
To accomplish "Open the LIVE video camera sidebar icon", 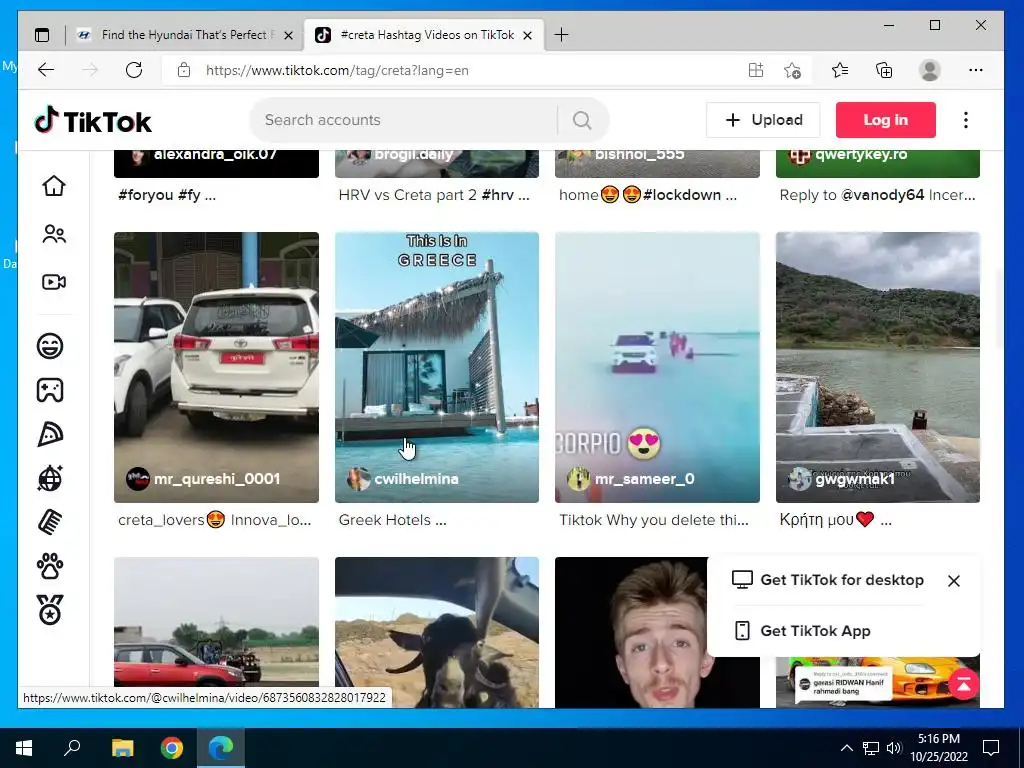I will (x=54, y=282).
